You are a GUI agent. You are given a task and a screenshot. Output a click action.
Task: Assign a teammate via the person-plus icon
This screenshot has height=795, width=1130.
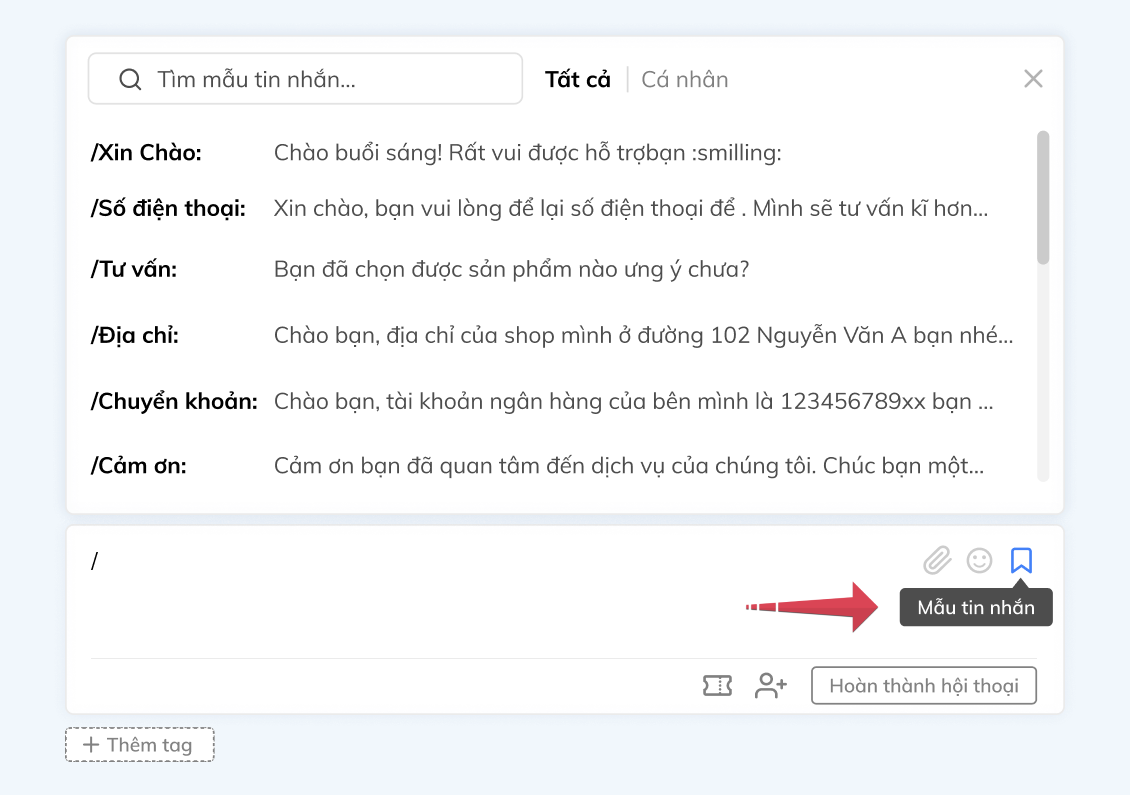click(770, 686)
